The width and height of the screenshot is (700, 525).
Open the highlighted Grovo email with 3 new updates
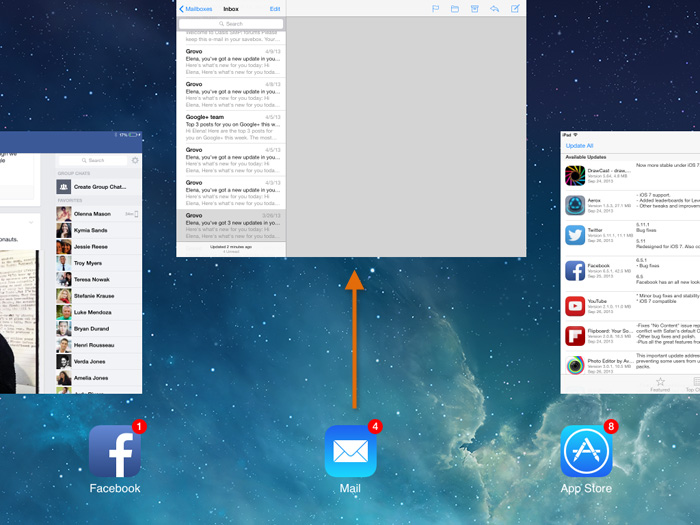pyautogui.click(x=231, y=225)
